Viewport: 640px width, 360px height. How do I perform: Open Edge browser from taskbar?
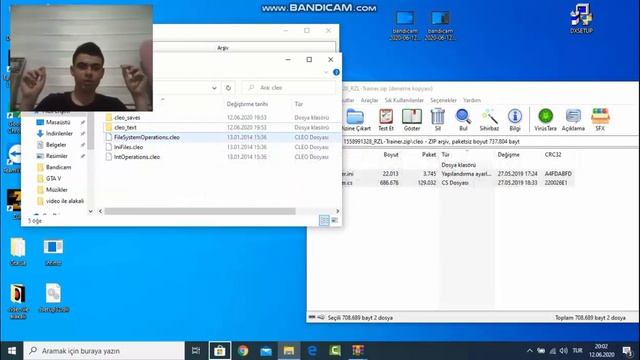click(312, 351)
